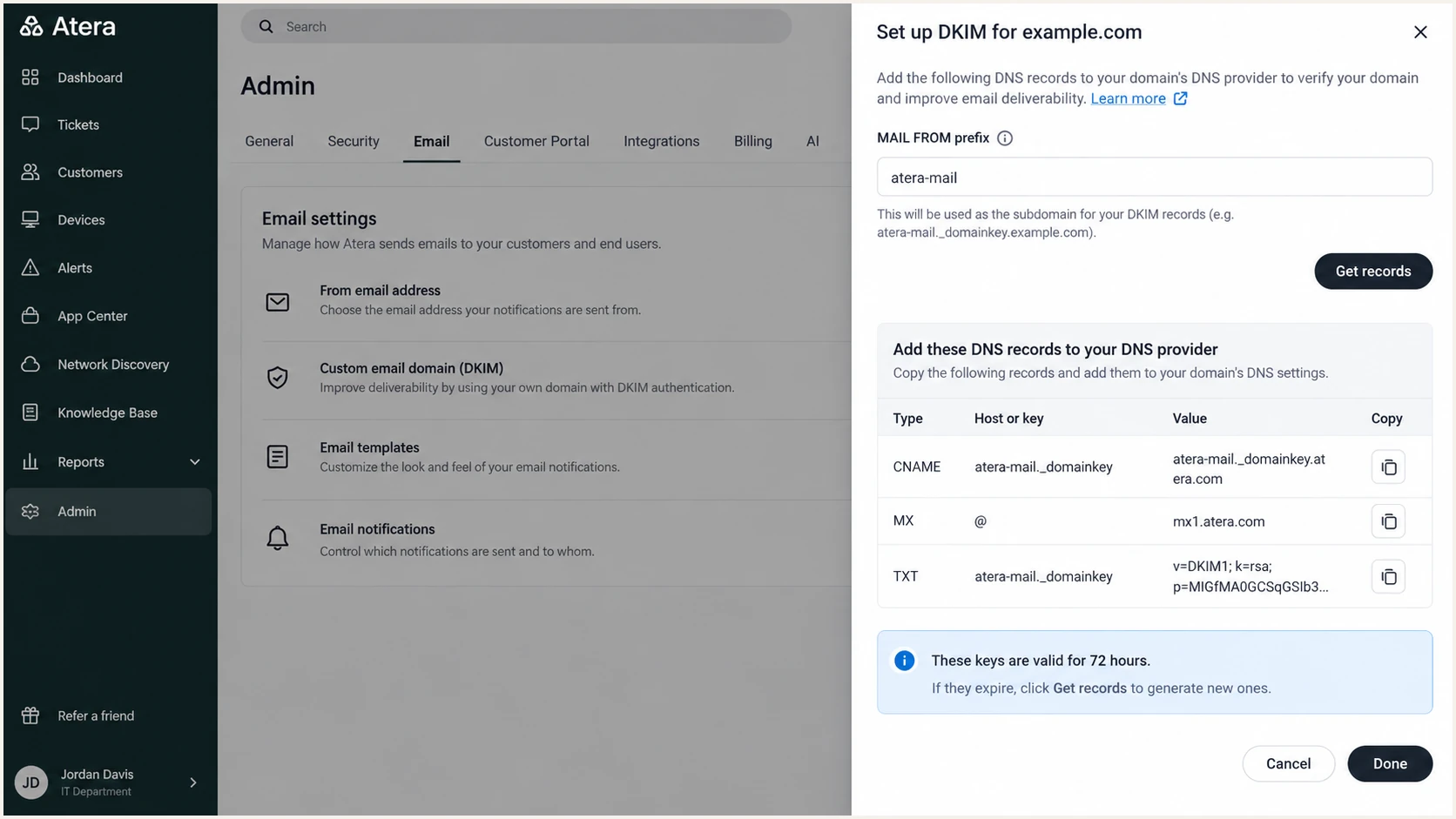Click the shield icon for Custom email domain
The width and height of the screenshot is (1456, 819).
pyautogui.click(x=278, y=378)
